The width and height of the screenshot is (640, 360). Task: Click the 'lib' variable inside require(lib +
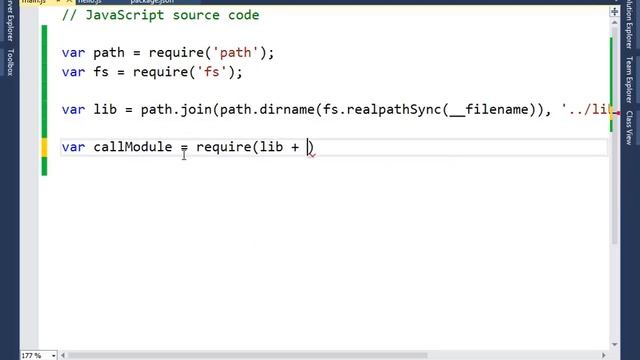click(x=271, y=147)
